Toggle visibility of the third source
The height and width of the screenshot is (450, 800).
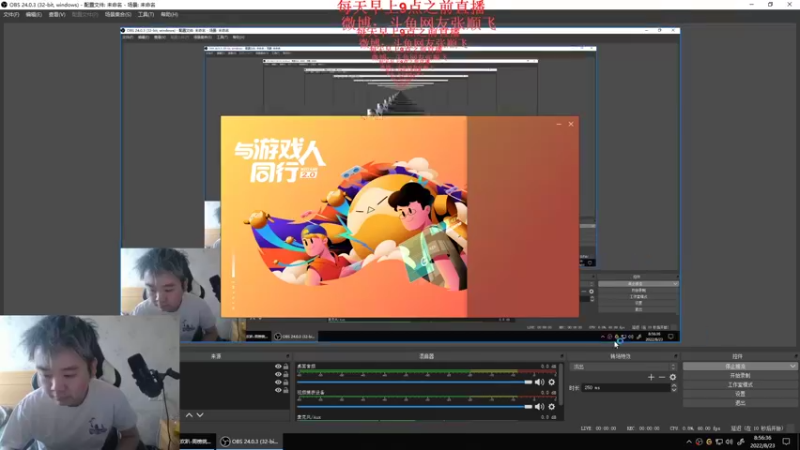point(278,382)
